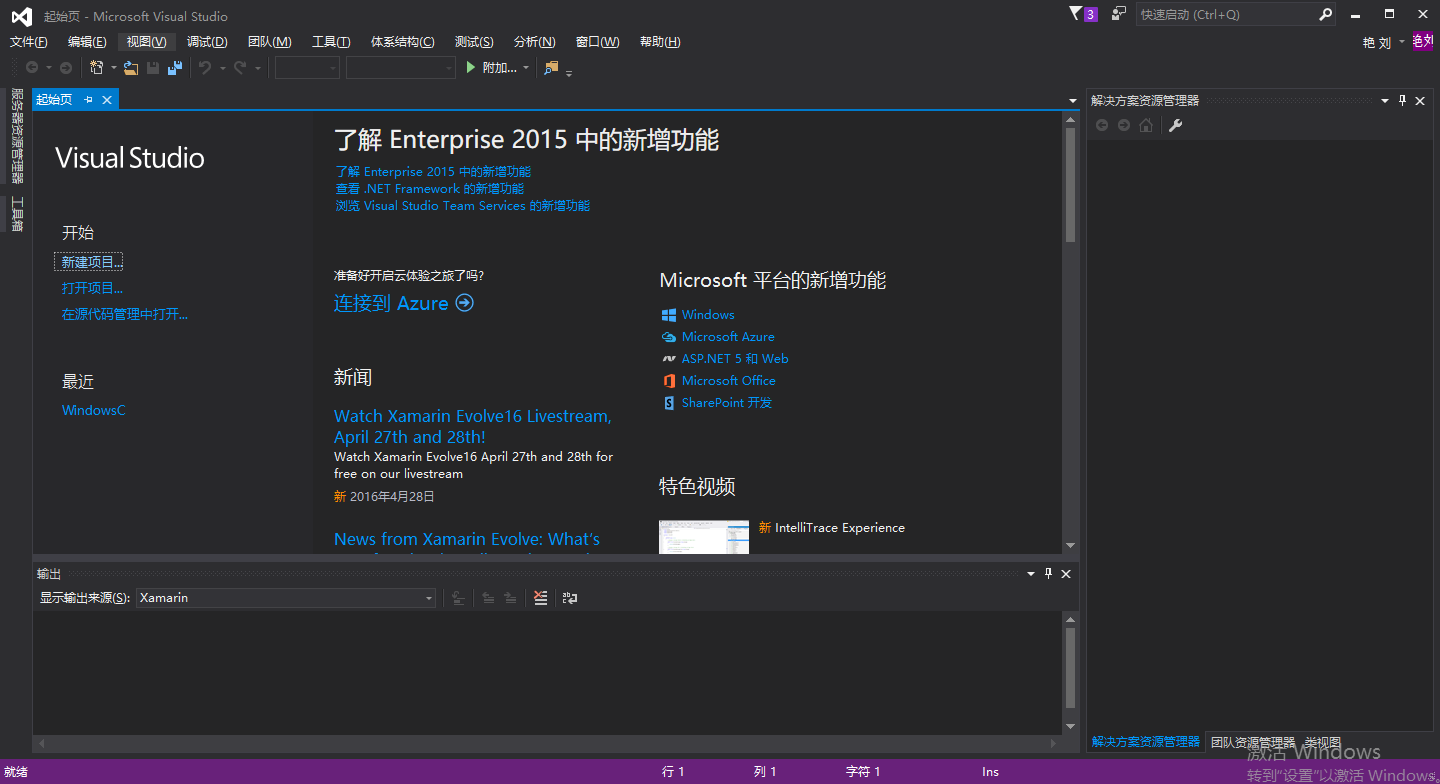Click the Undo toolbar icon

click(x=205, y=68)
